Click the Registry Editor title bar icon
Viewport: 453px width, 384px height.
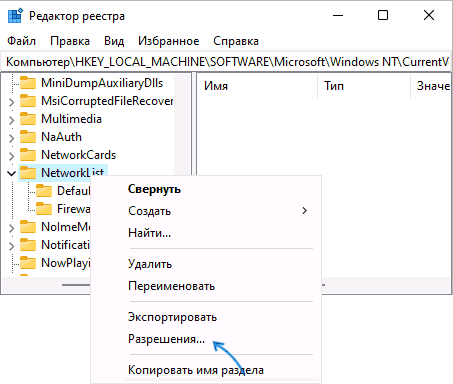(15, 16)
